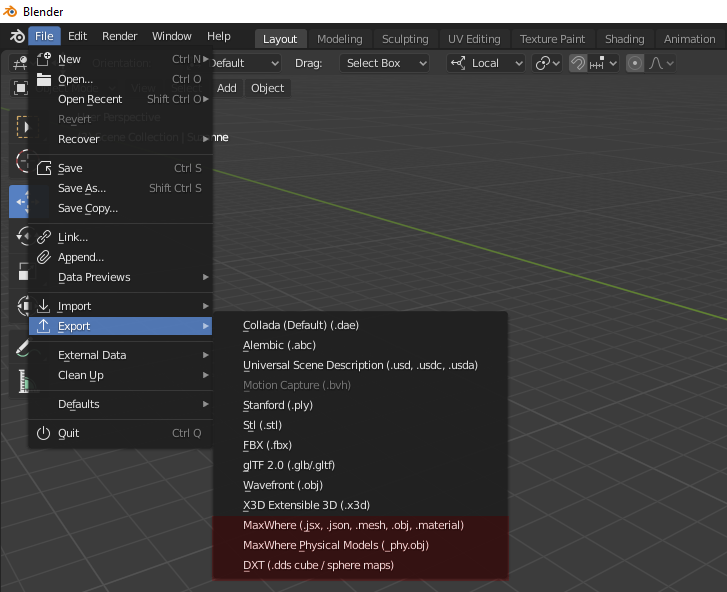Screen dimensions: 727x592
Task: Click the editor type icon
Action: click(x=19, y=63)
